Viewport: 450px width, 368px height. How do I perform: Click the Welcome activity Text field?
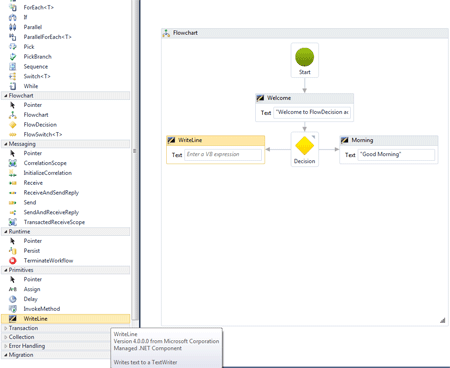313,112
